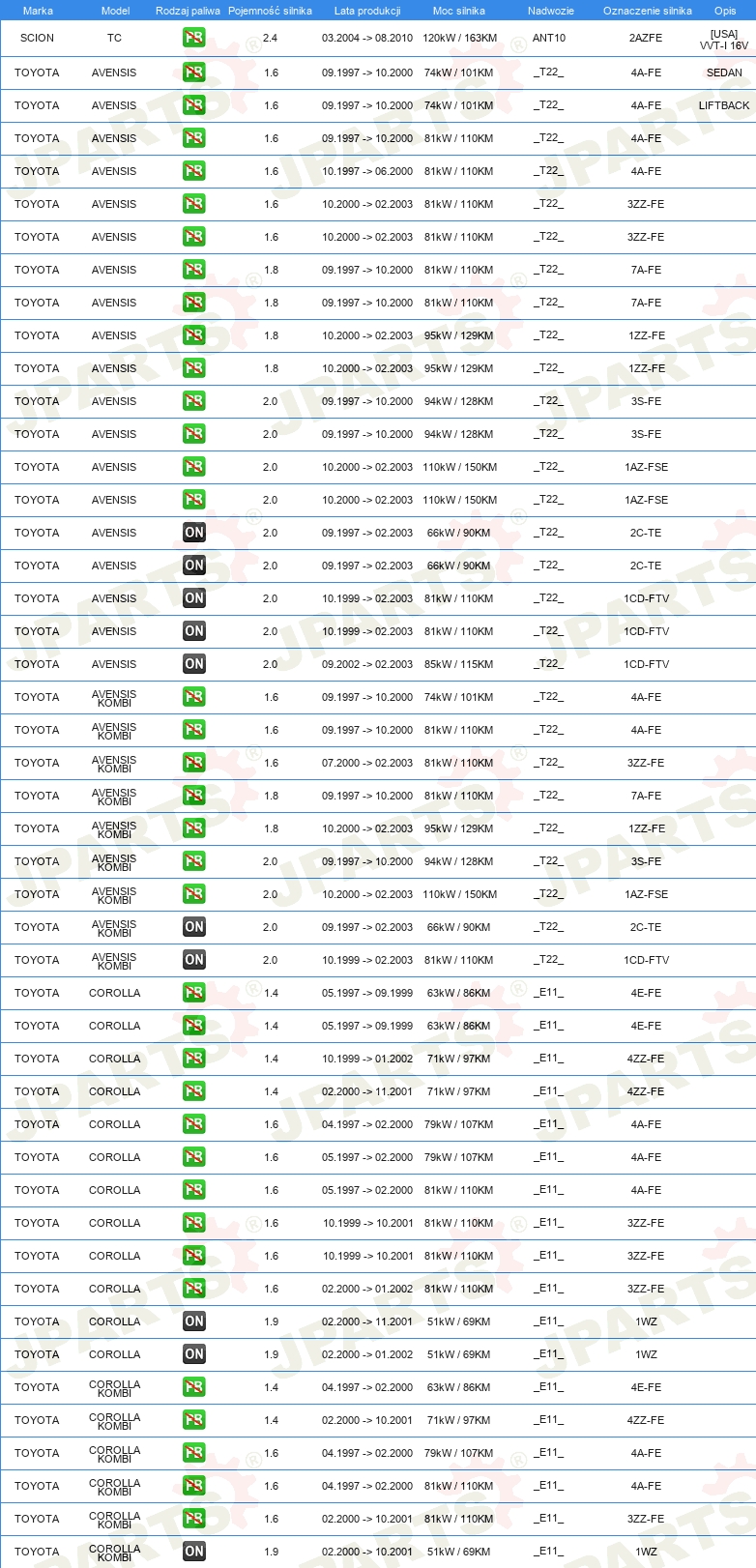Click the diesel ON icon in the Avensis Kombi 1CD-FTV row
The height and width of the screenshot is (1568, 756).
193,960
